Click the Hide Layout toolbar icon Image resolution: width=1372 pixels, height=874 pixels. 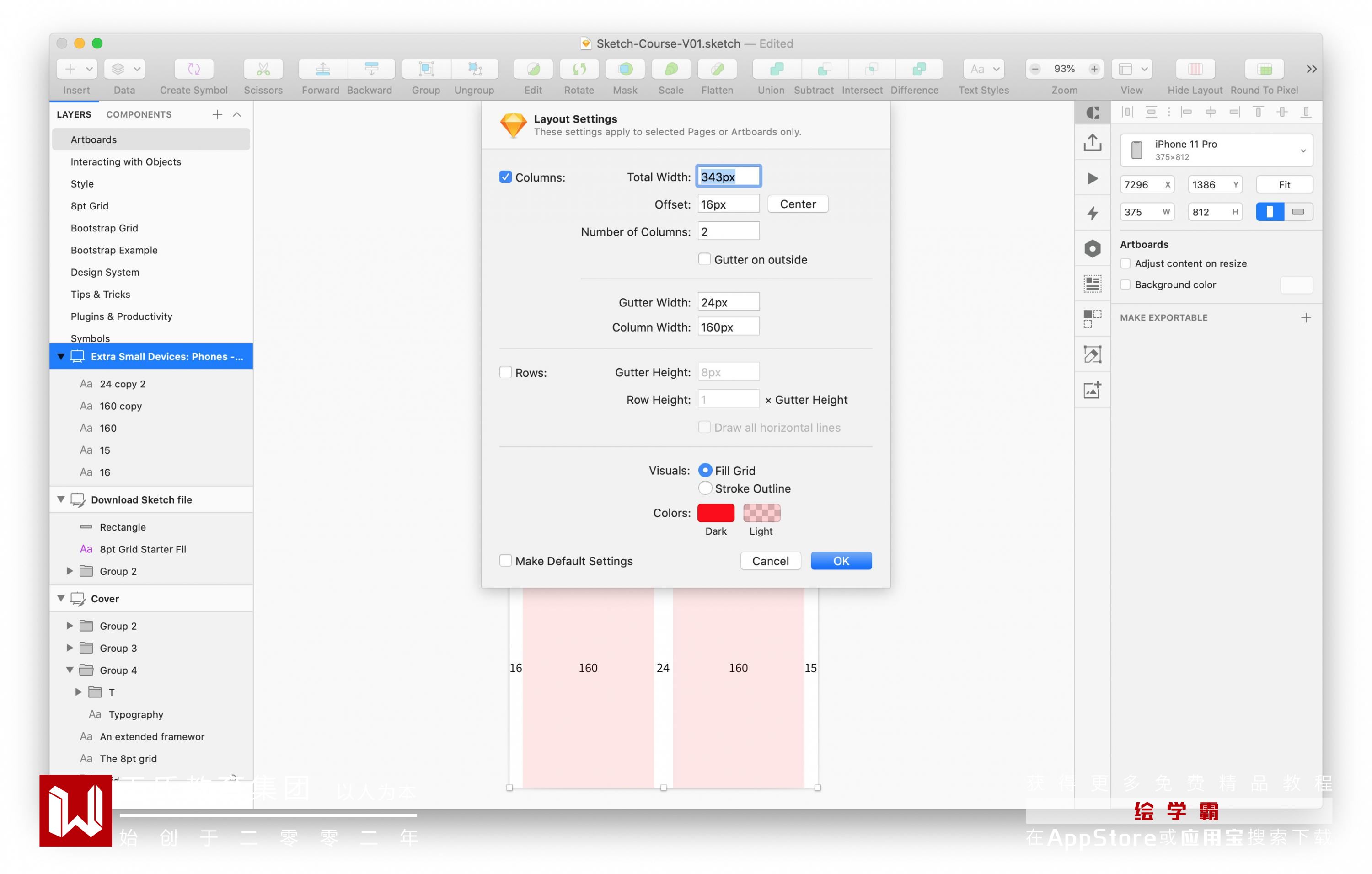[x=1195, y=69]
